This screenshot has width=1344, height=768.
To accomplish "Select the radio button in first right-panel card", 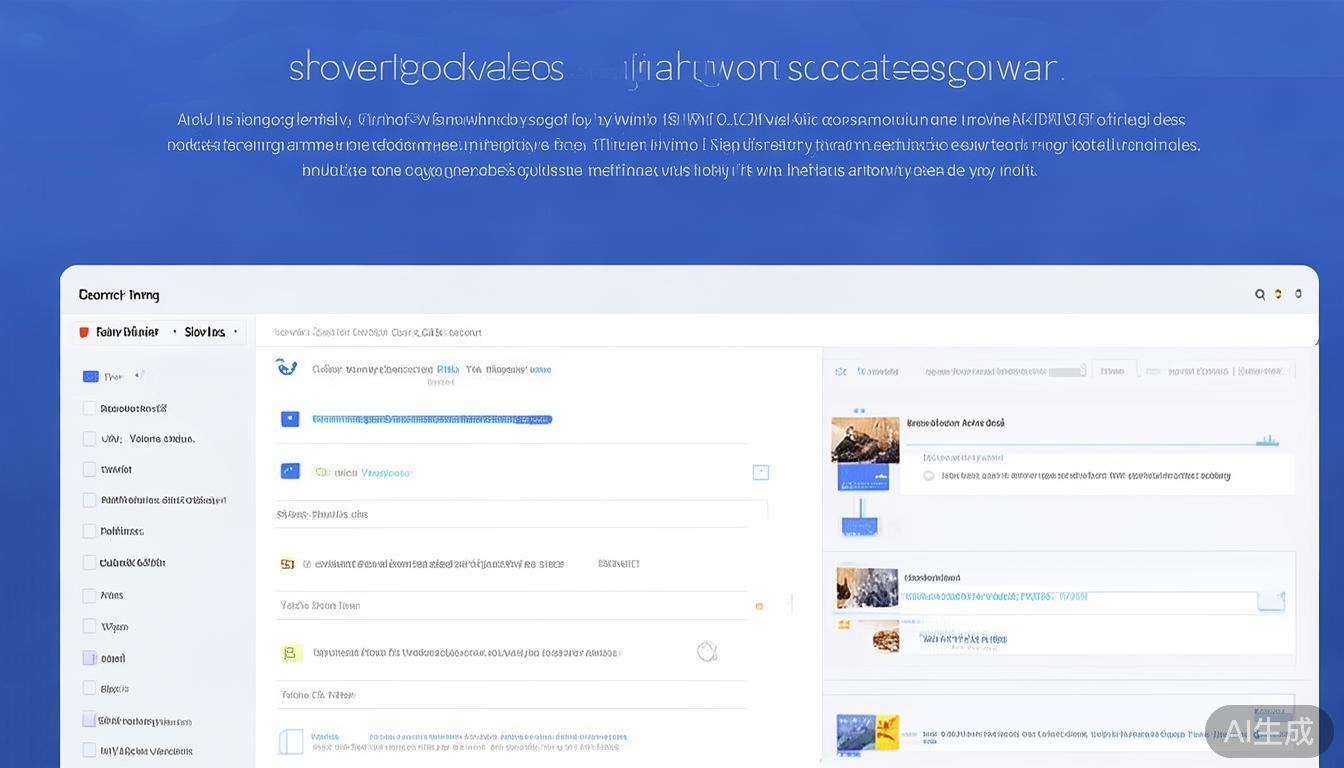I will point(928,476).
